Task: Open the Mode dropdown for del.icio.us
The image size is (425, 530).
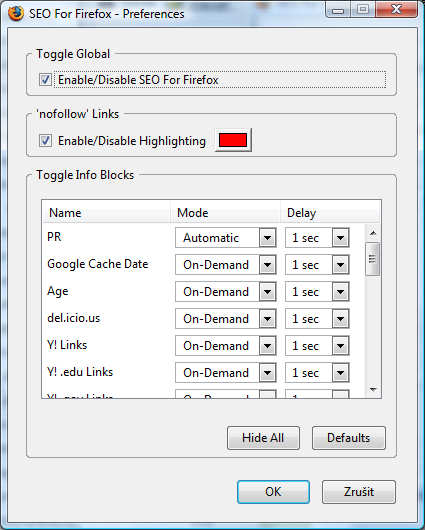Action: click(x=226, y=319)
